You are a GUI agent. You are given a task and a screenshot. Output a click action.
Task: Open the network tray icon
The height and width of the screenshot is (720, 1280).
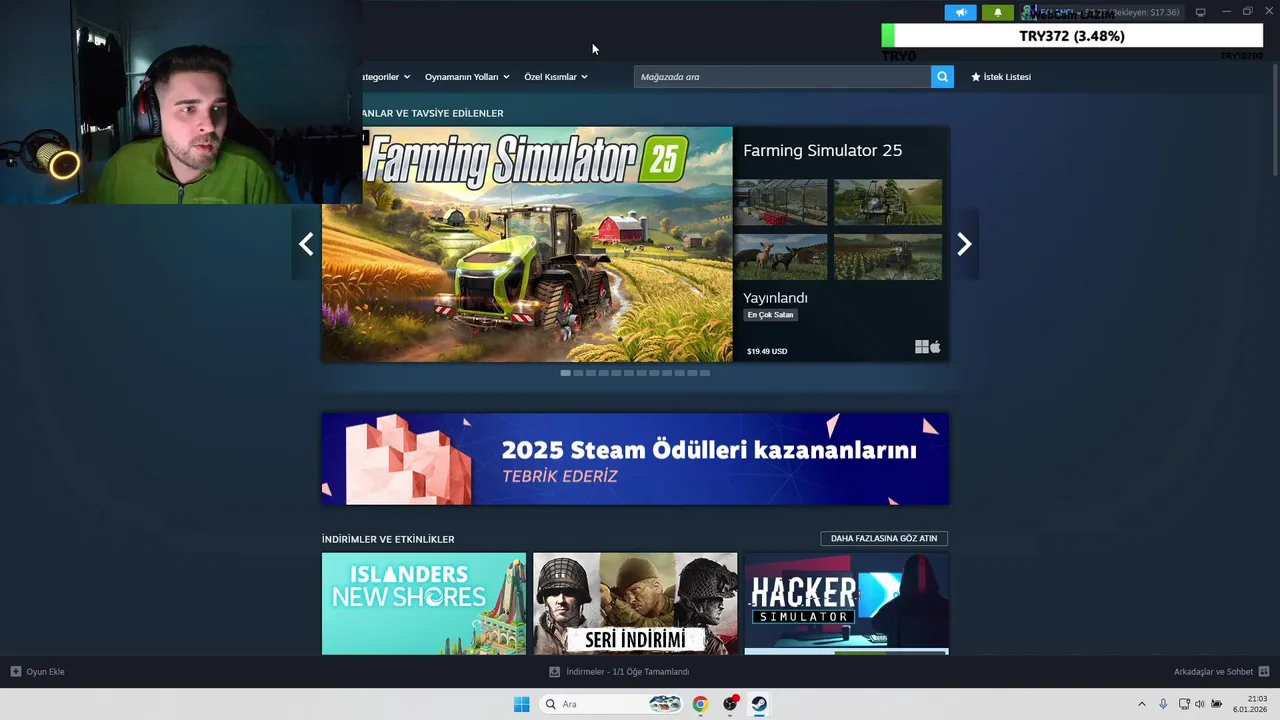(1184, 704)
